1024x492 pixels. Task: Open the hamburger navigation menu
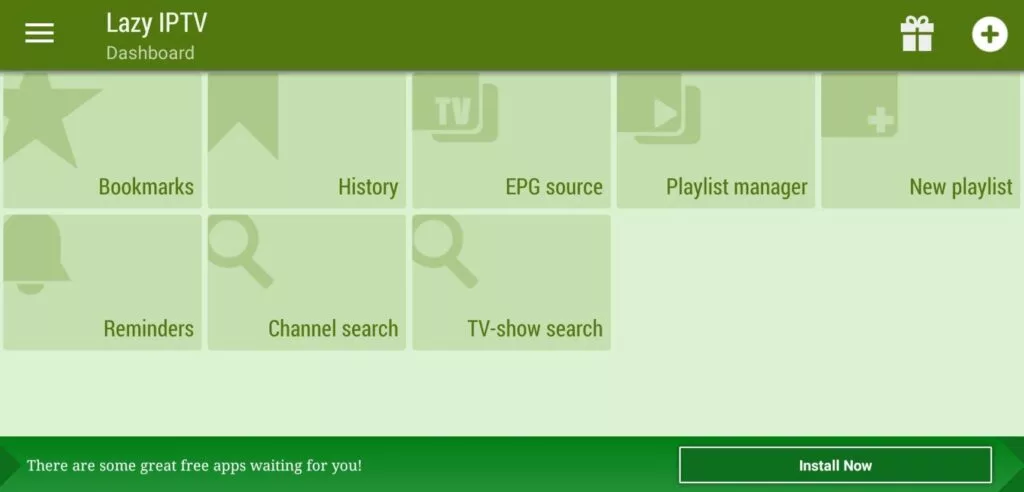[x=39, y=33]
